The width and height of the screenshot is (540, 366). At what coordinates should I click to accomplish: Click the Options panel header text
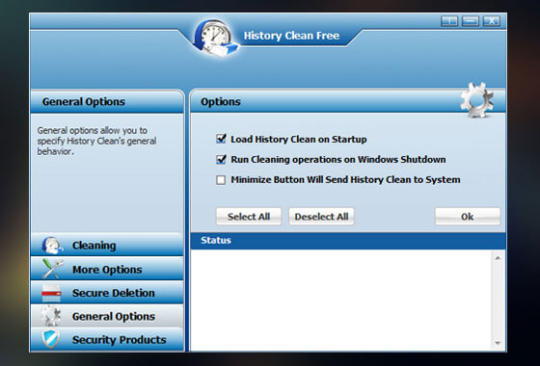(220, 102)
